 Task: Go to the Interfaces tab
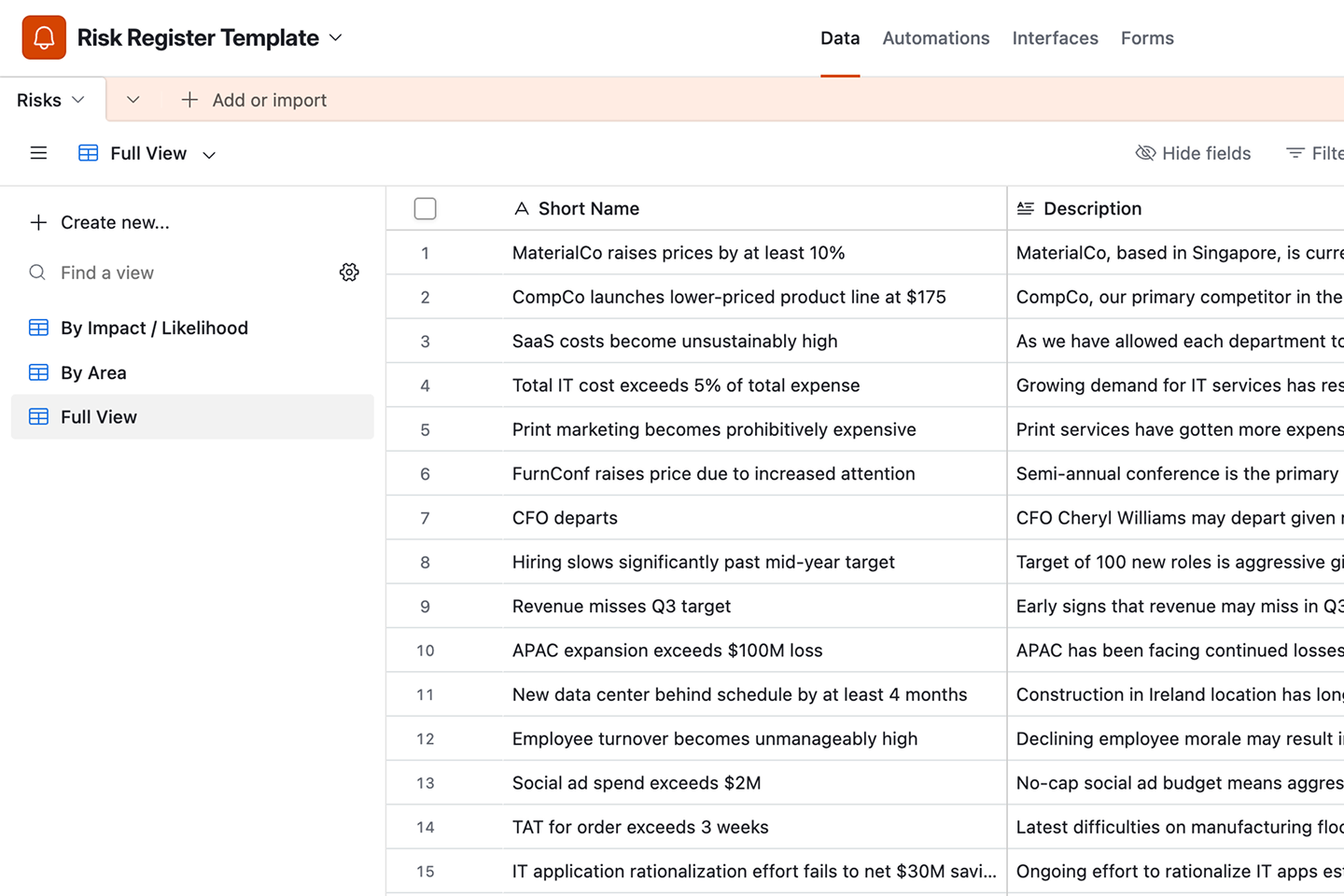[x=1056, y=38]
